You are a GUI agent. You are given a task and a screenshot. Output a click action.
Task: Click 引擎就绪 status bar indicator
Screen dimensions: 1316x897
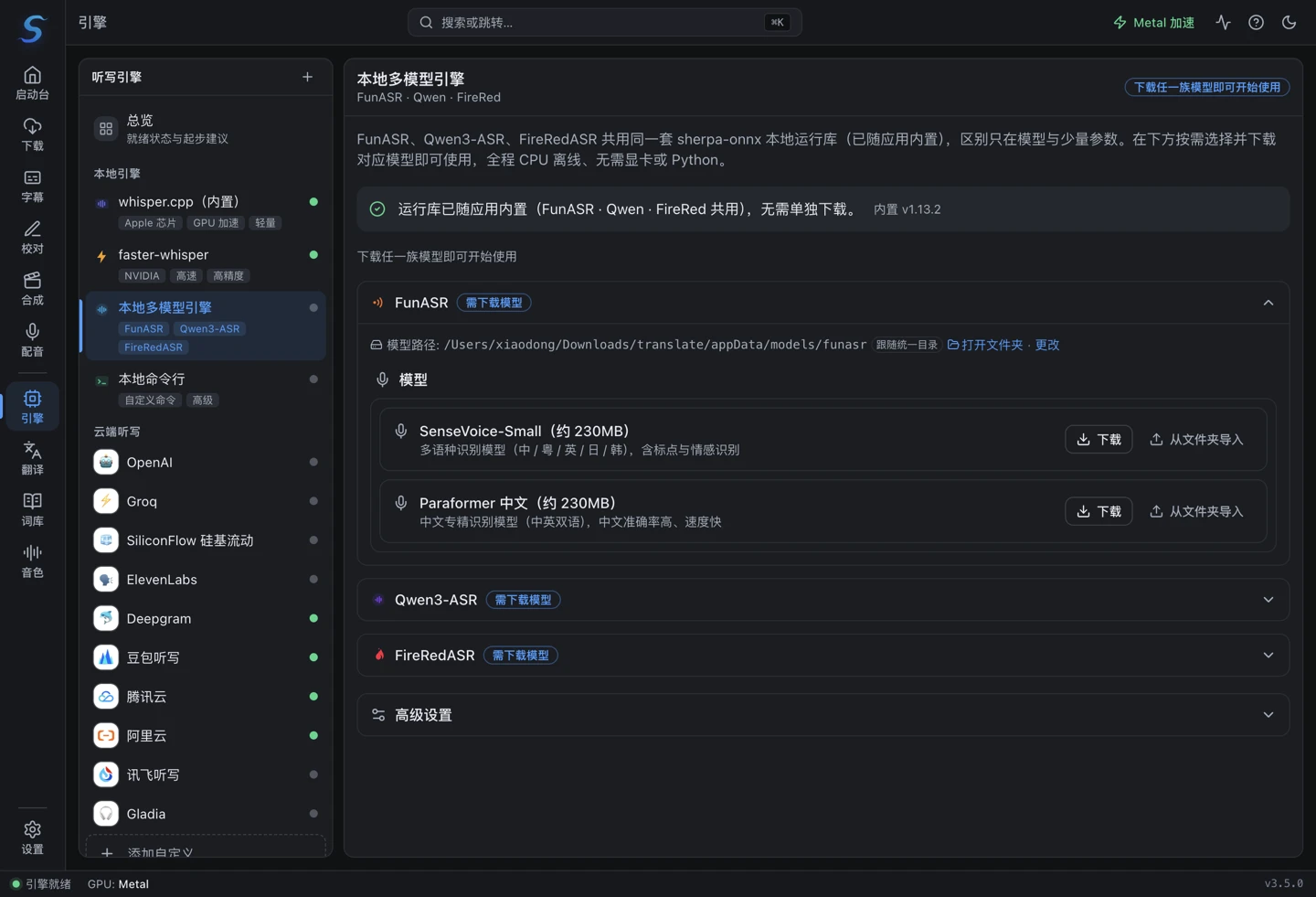point(41,884)
